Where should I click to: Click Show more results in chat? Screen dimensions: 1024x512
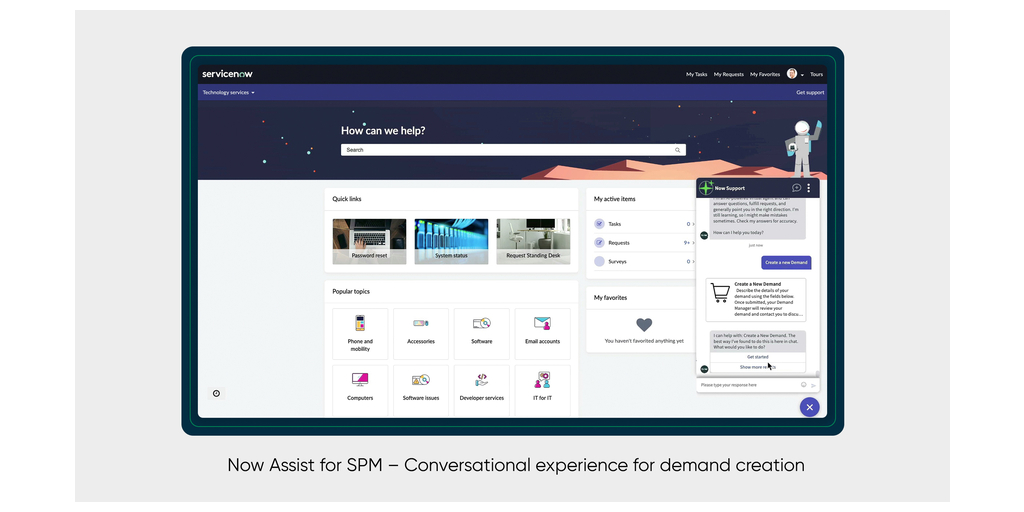point(758,367)
